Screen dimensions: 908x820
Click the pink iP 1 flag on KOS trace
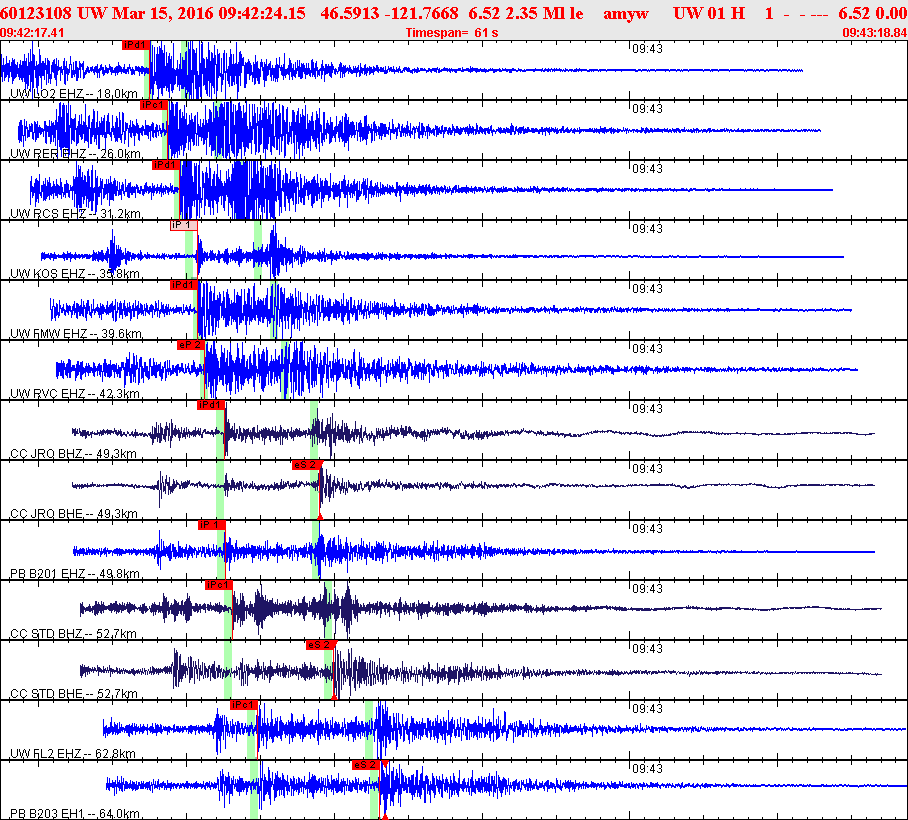click(x=183, y=225)
